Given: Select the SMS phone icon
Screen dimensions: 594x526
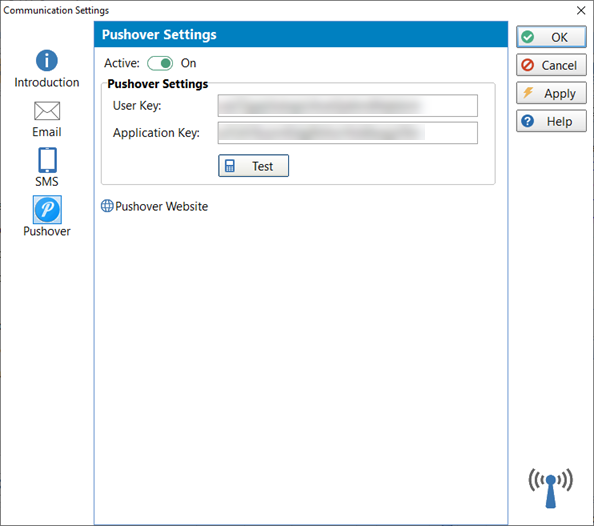Looking at the screenshot, I should click(47, 160).
